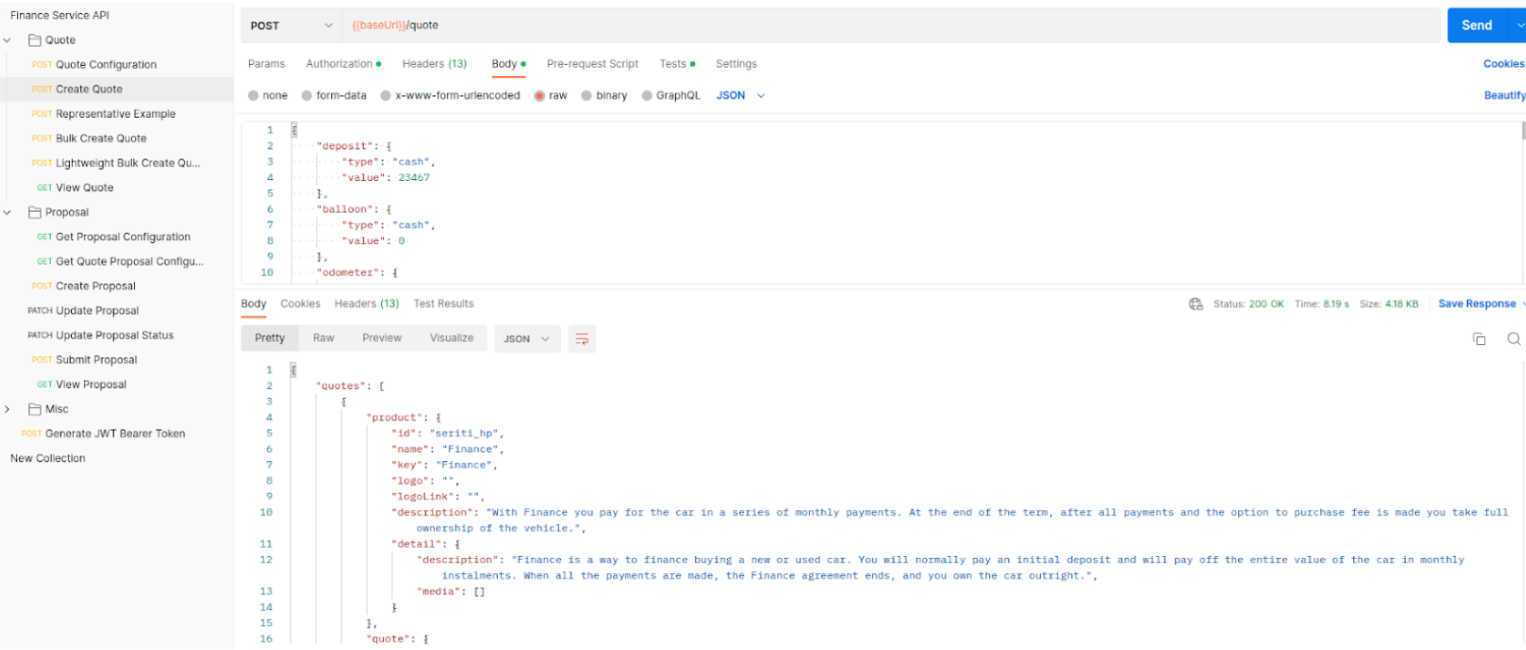Image resolution: width=1526 pixels, height=650 pixels.
Task: Search the response with magnifier icon
Action: tap(1514, 339)
